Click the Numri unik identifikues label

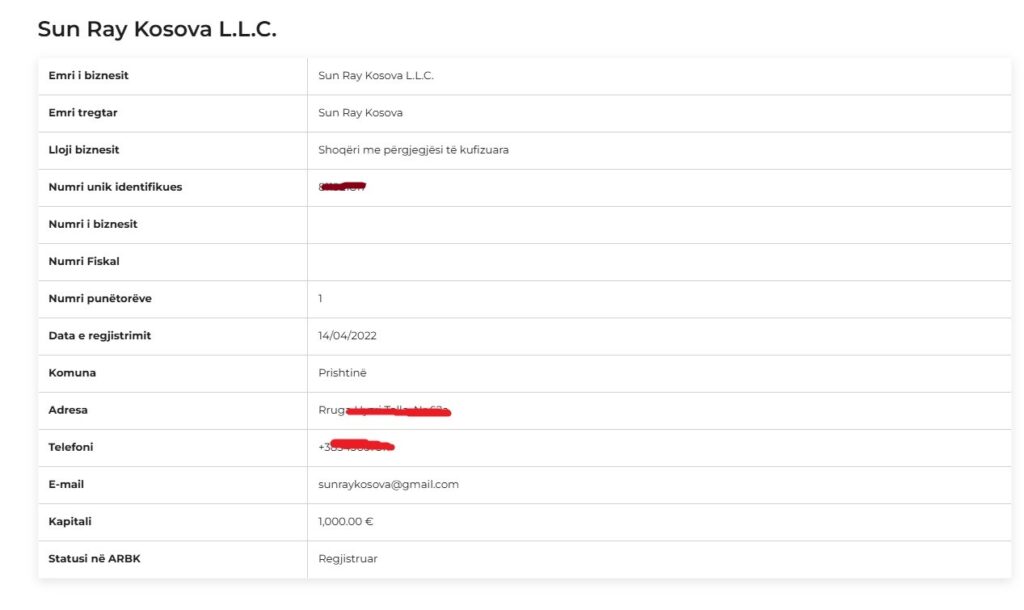(x=115, y=187)
